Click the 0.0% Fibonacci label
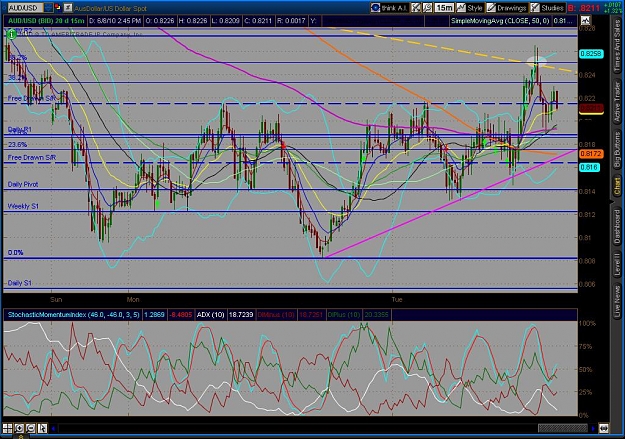 coord(16,252)
